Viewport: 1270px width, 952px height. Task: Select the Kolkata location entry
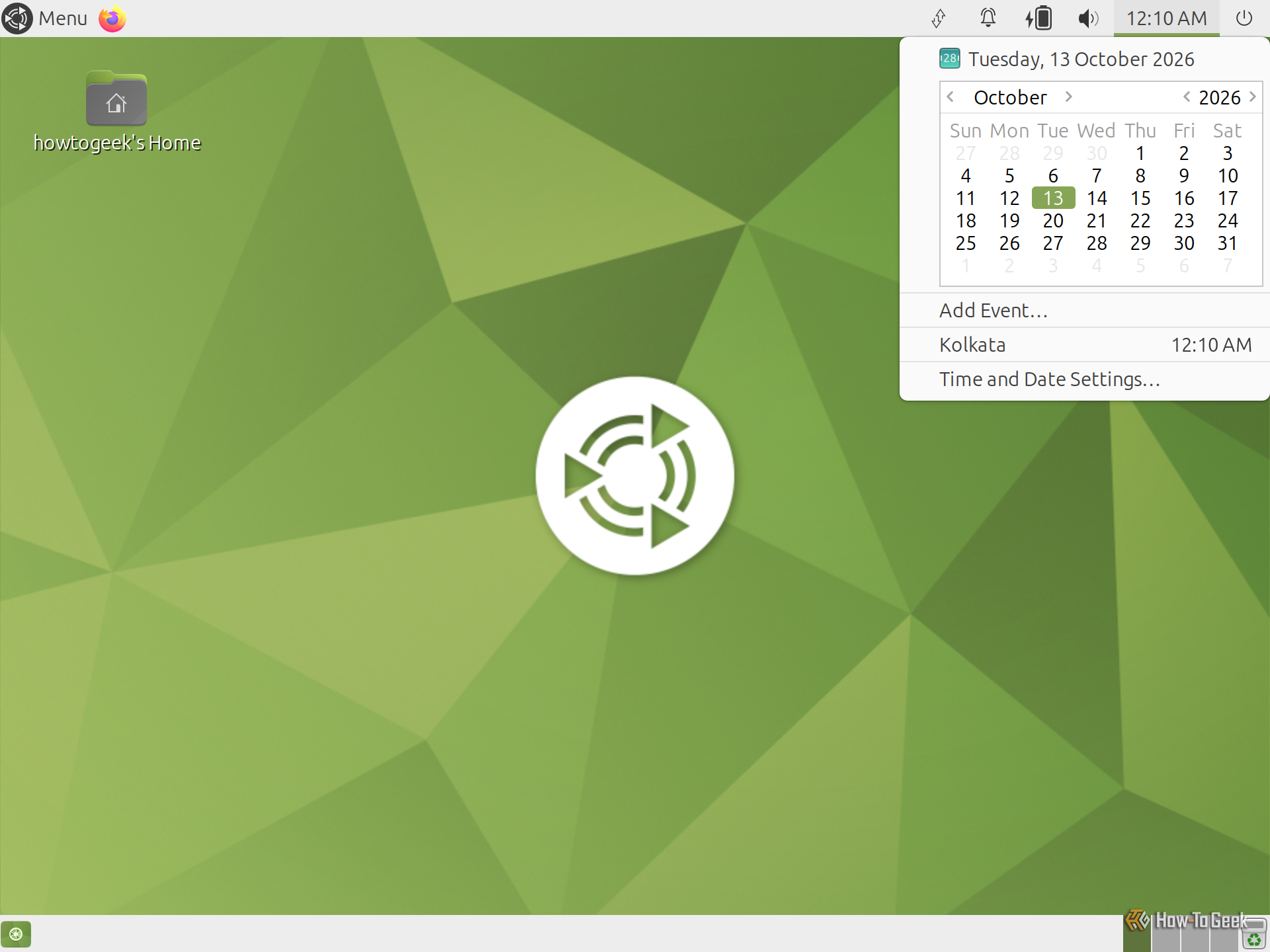click(1085, 344)
